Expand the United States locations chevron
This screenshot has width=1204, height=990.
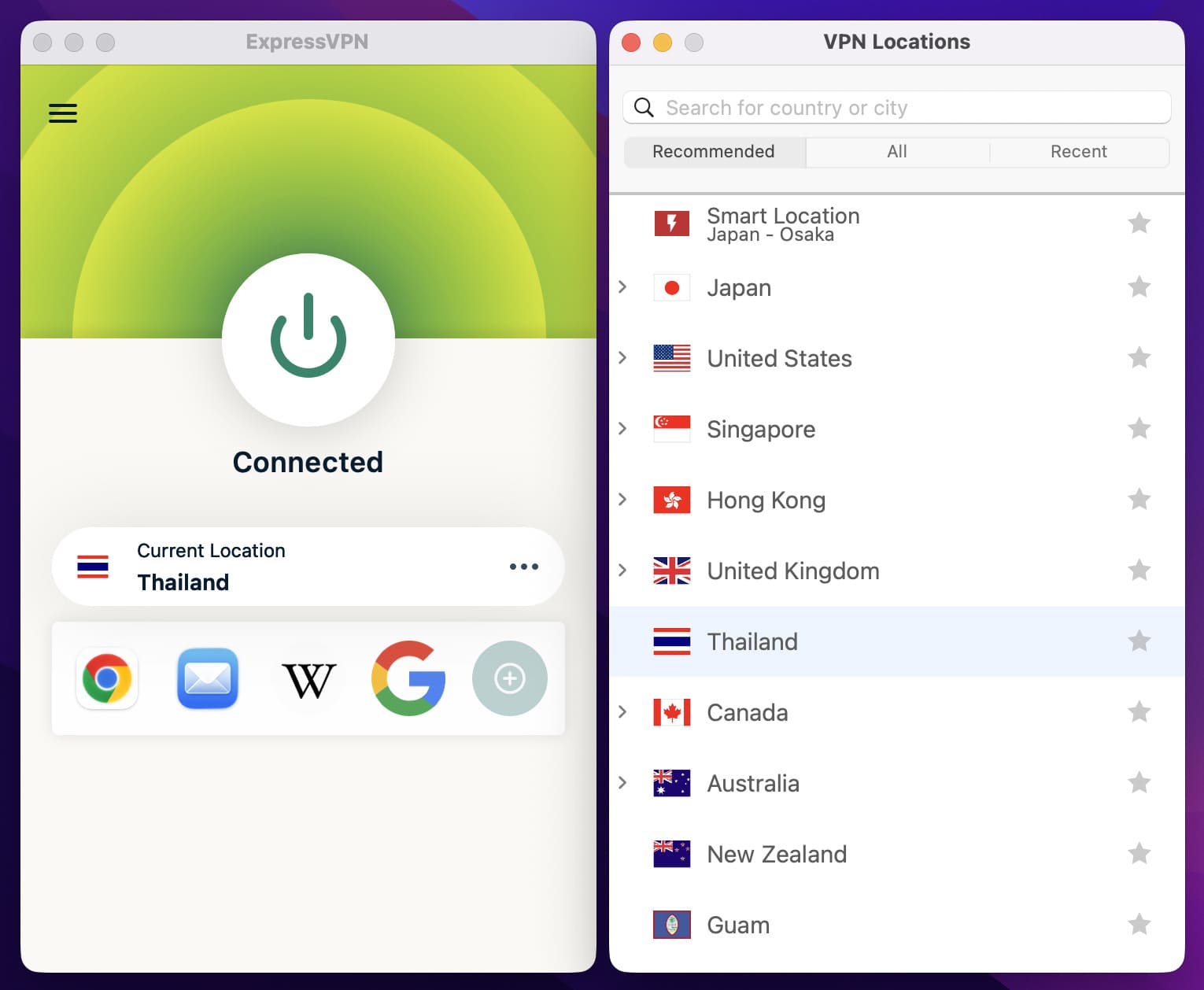pos(622,357)
